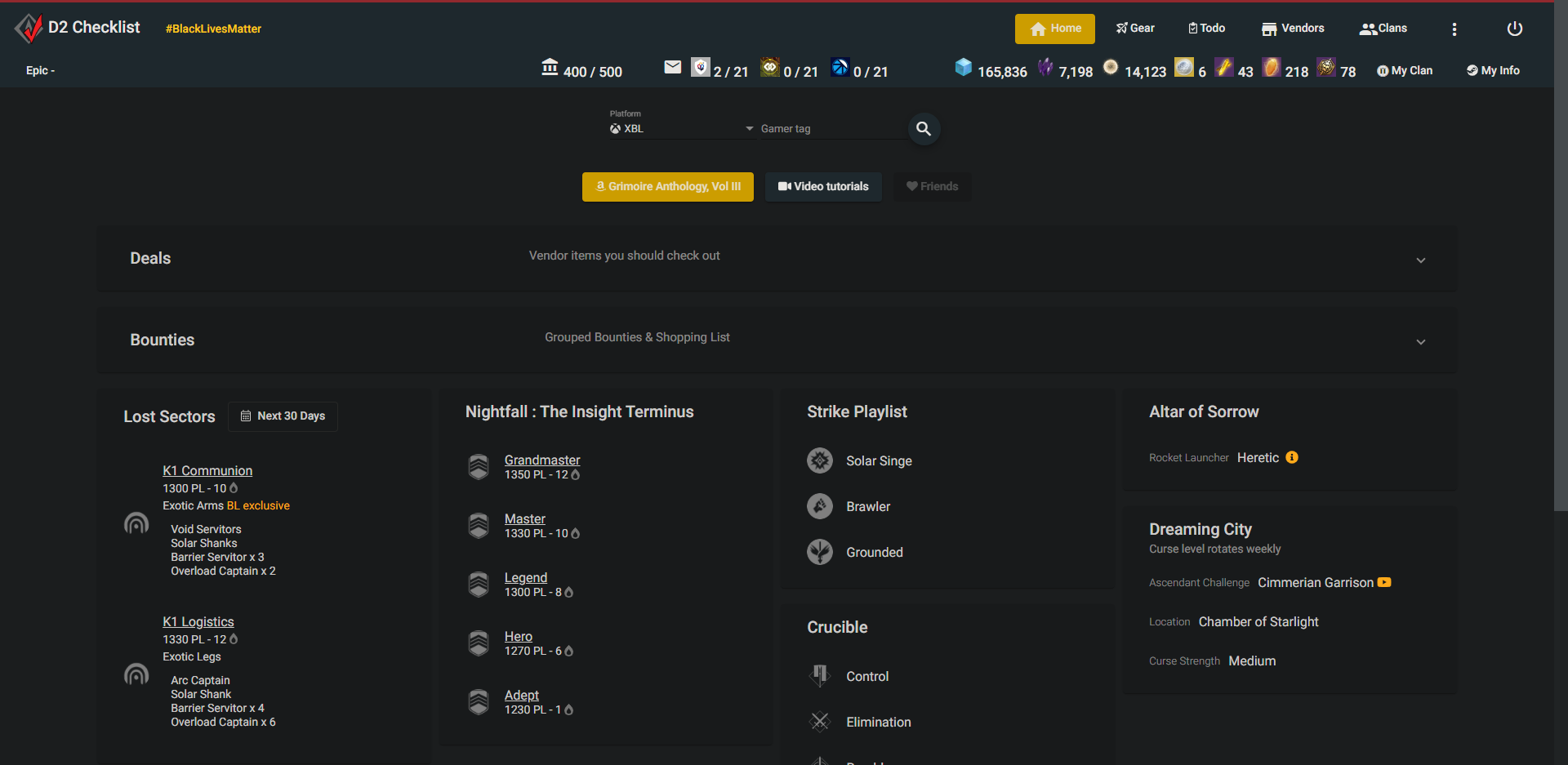Expand the Deals section
The image size is (1568, 765).
pos(1421,260)
